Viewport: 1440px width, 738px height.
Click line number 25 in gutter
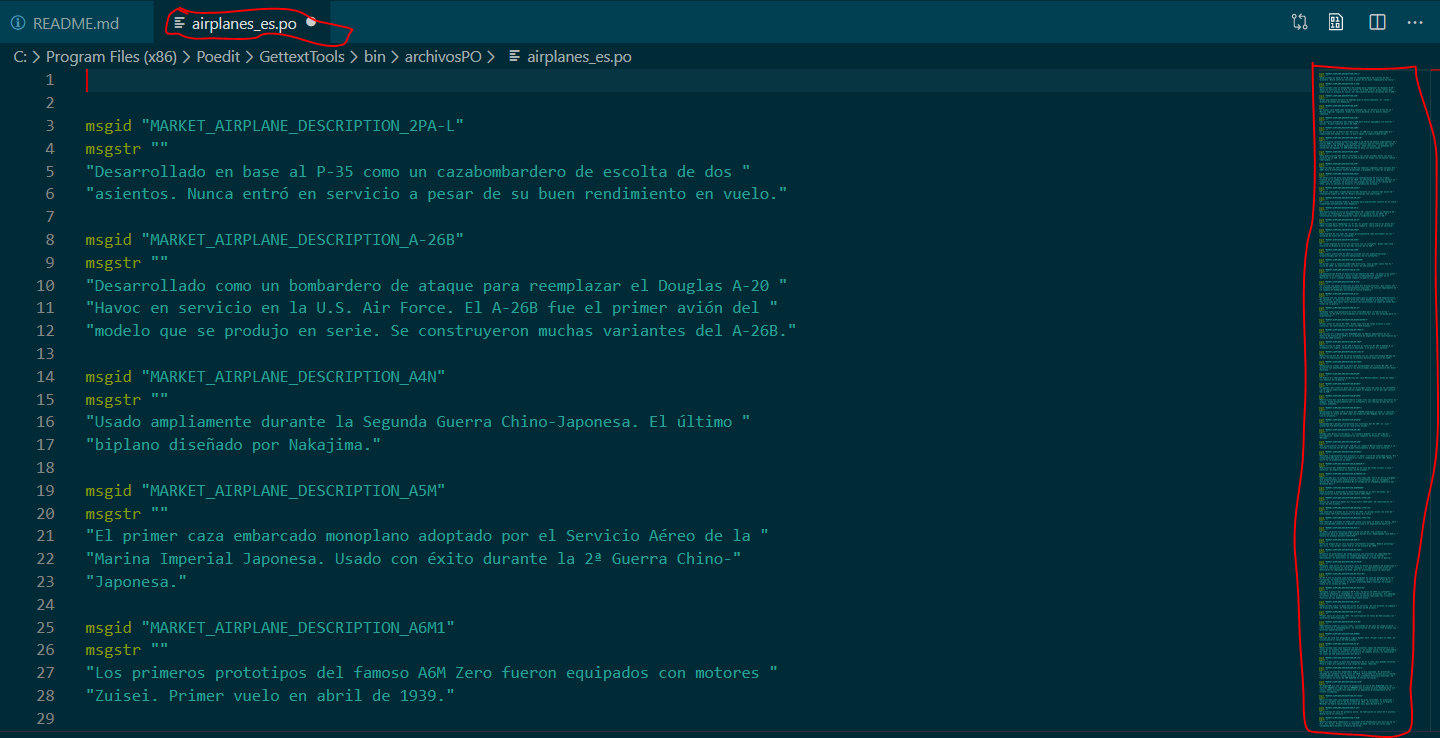pyautogui.click(x=44, y=628)
